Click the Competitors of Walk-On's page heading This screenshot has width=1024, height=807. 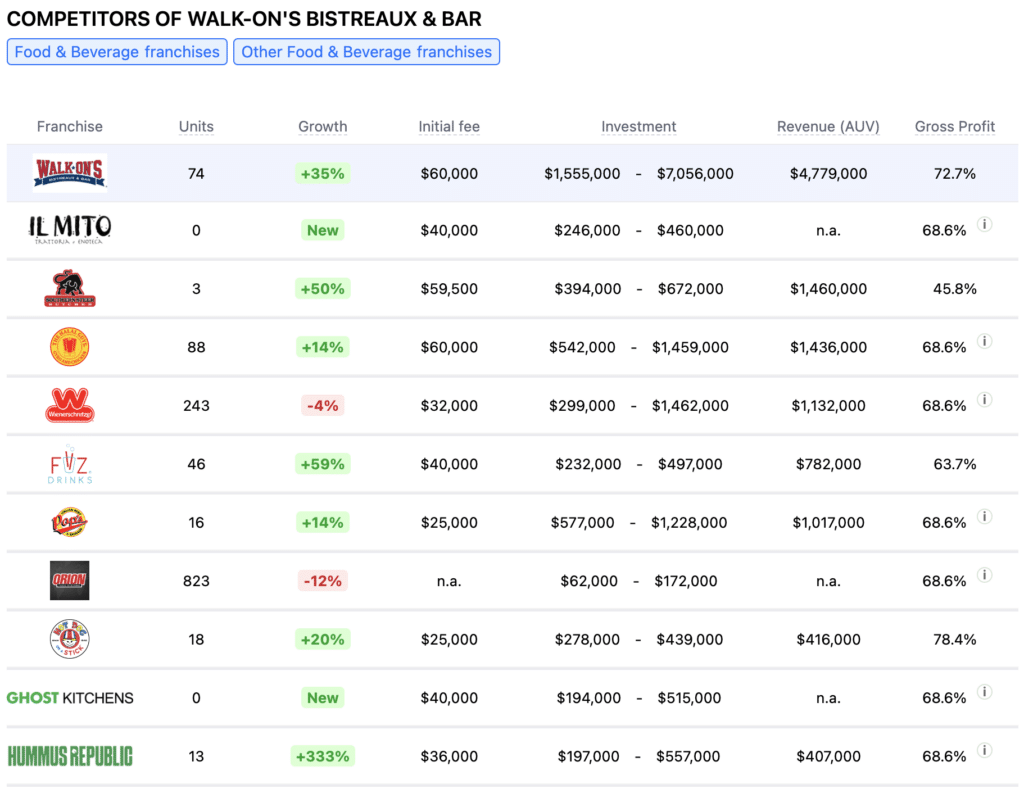(x=244, y=19)
